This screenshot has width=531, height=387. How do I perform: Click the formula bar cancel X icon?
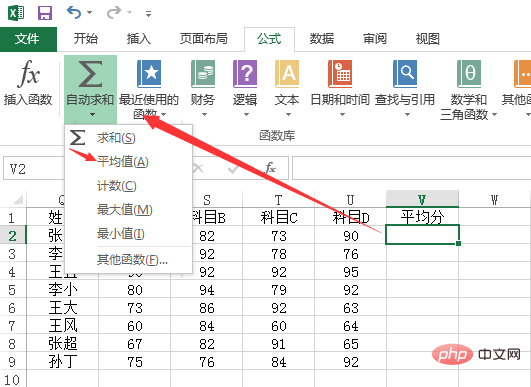pos(198,168)
